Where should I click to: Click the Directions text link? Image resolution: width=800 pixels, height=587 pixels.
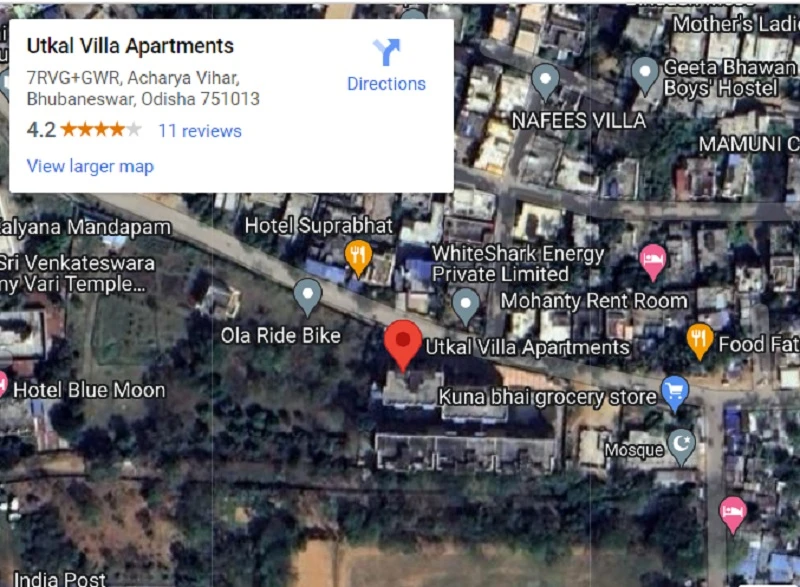pos(386,84)
